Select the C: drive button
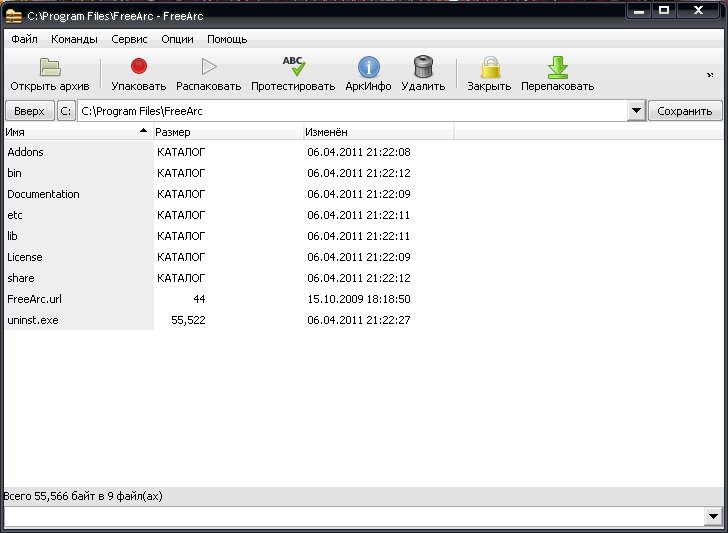The width and height of the screenshot is (728, 533). (66, 111)
